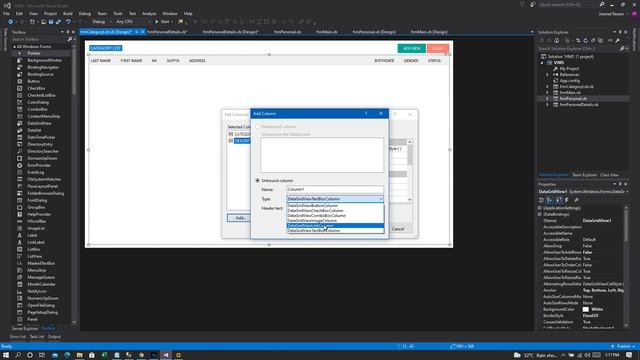Select Label control in the Toolbox
Viewport: 640px width, 360px height.
[32, 235]
